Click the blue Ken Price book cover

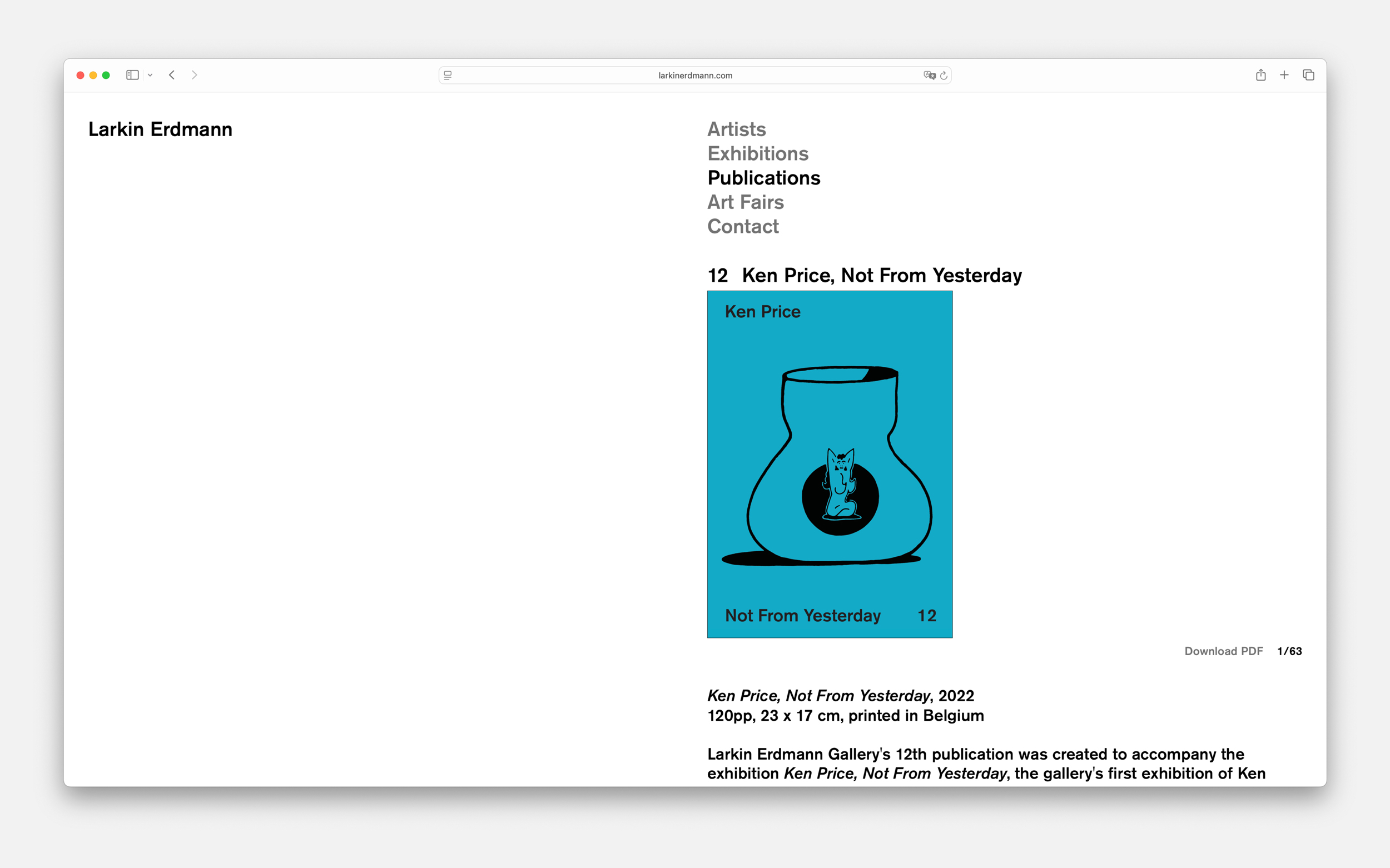coord(830,464)
